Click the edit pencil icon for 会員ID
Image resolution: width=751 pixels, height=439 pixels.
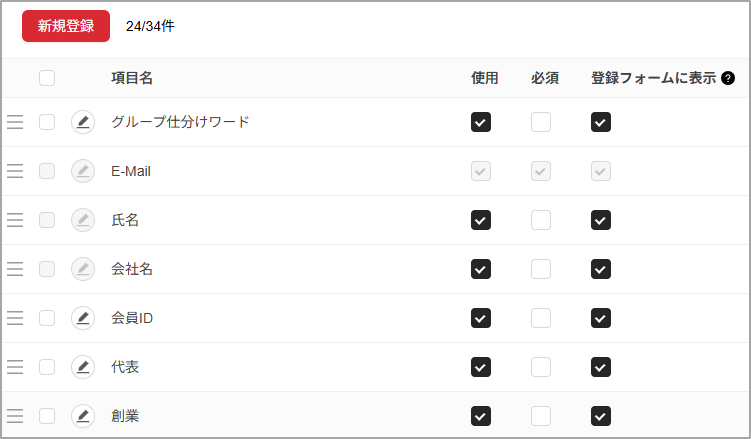[83, 318]
